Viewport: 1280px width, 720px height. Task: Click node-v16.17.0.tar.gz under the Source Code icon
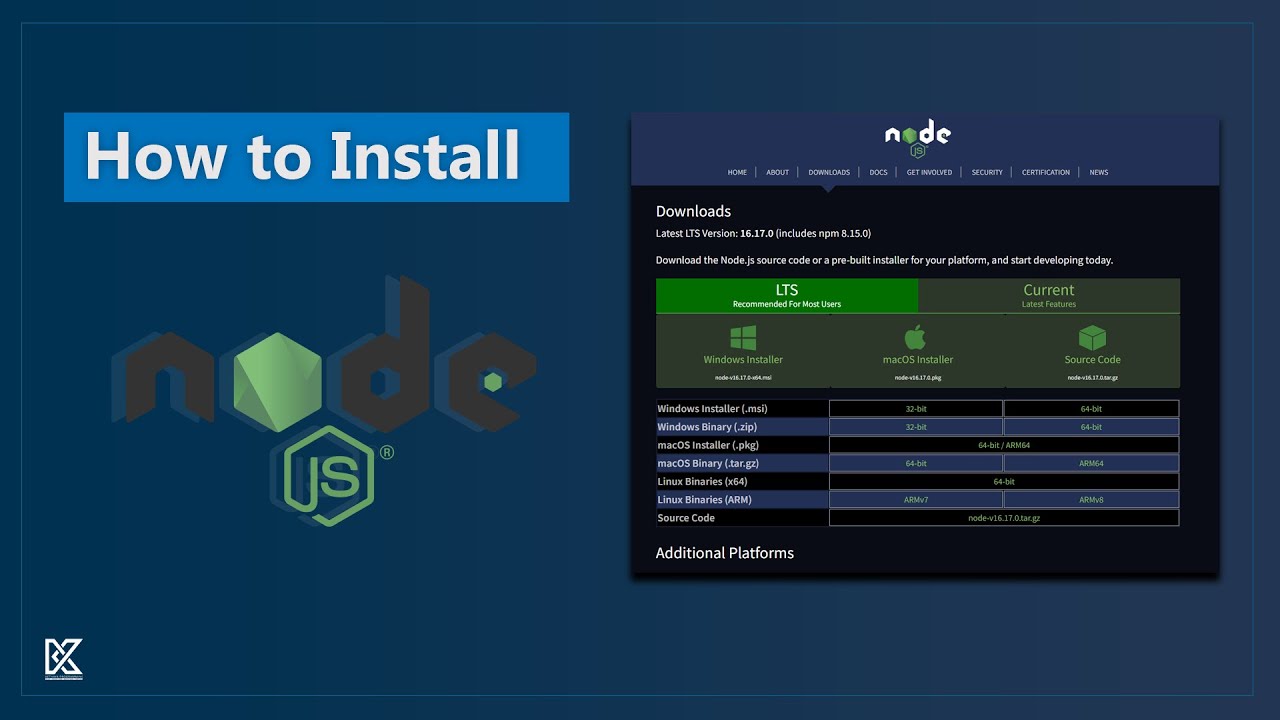pyautogui.click(x=1092, y=378)
